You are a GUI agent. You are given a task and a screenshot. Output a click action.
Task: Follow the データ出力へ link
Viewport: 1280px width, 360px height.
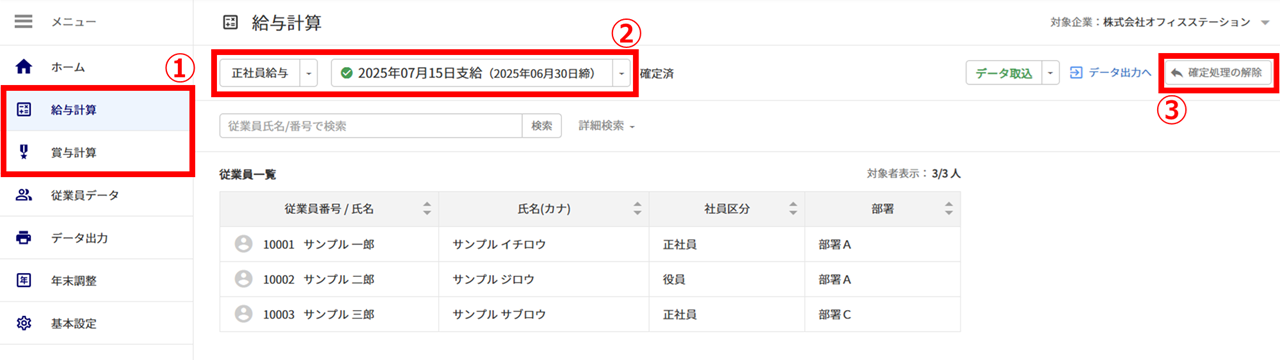1110,73
